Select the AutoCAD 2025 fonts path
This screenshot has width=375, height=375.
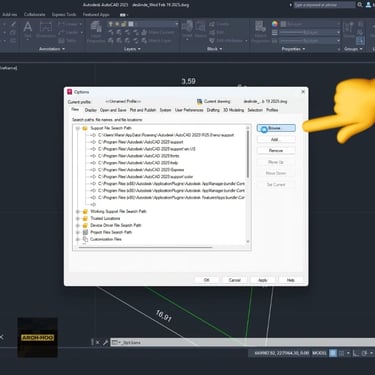click(139, 156)
